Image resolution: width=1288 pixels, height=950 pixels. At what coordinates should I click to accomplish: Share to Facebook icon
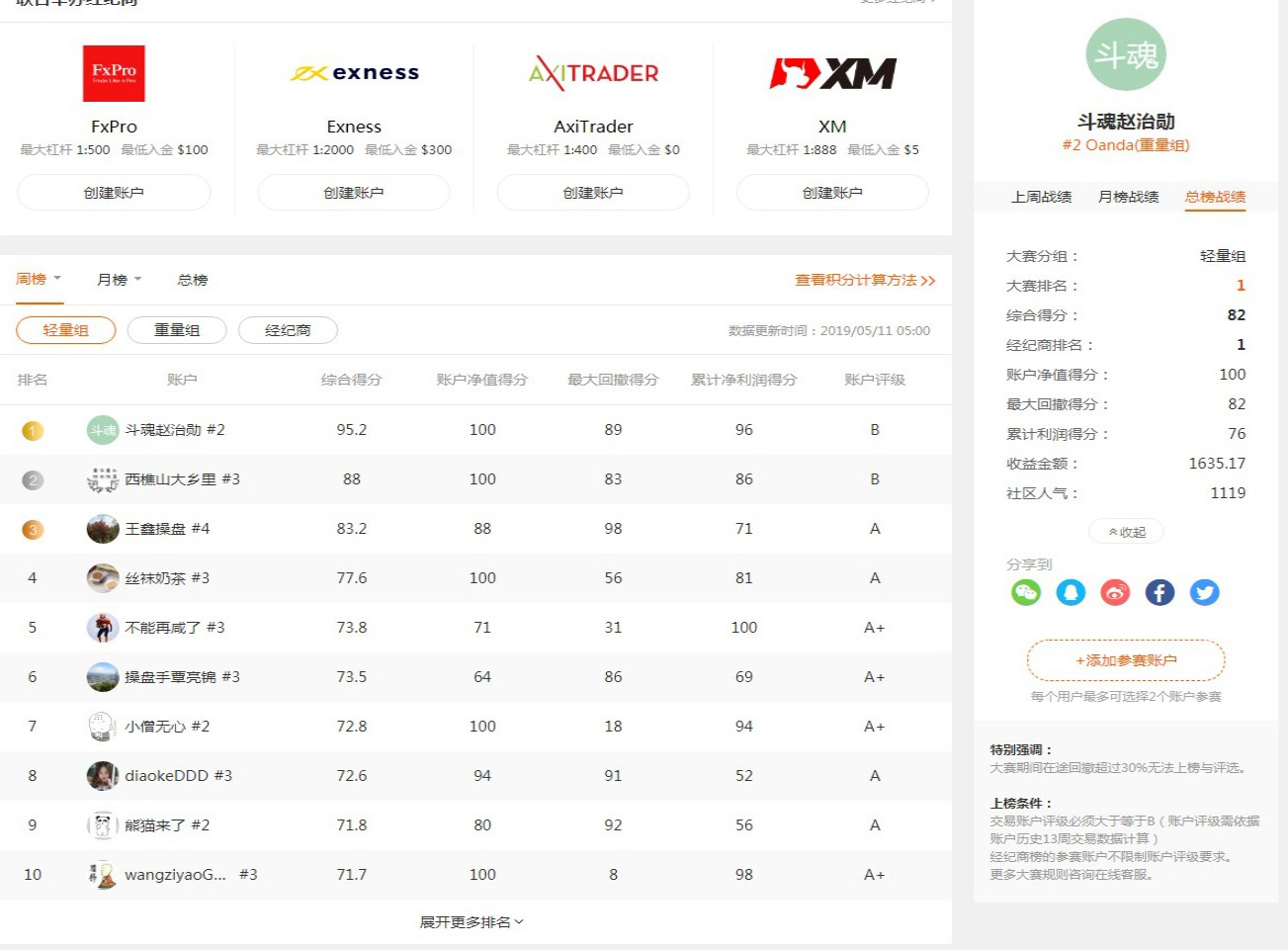point(1159,592)
